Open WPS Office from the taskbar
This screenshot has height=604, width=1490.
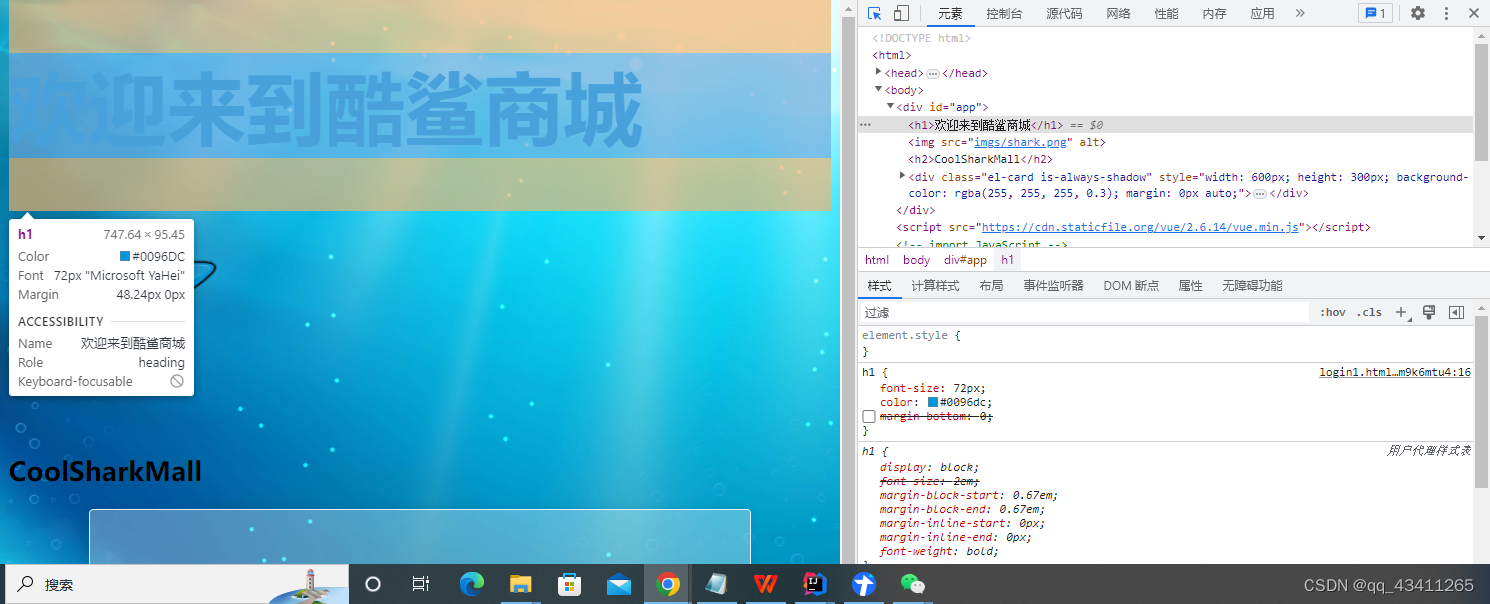766,584
